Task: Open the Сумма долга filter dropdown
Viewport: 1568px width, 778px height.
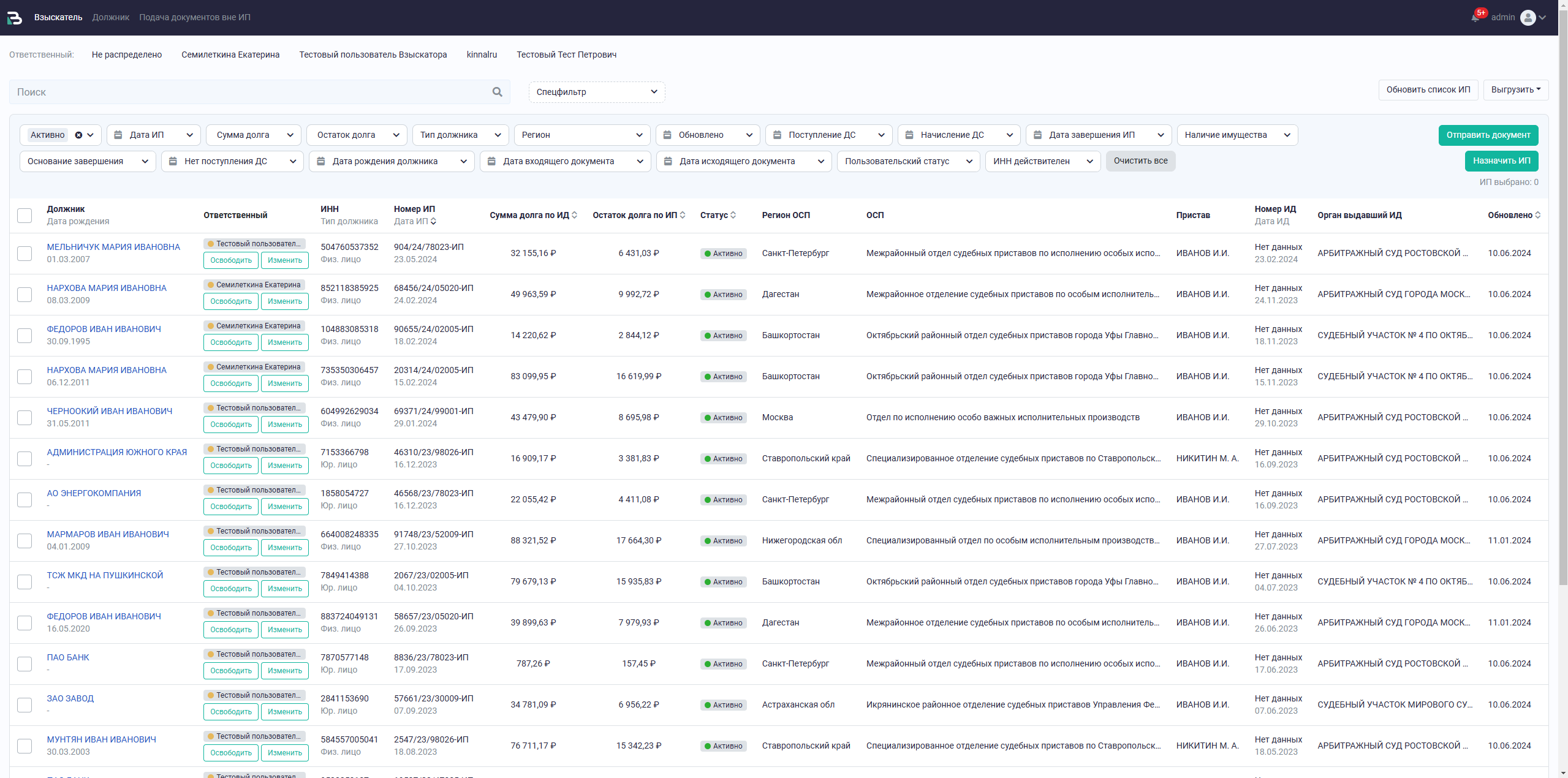Action: 254,135
